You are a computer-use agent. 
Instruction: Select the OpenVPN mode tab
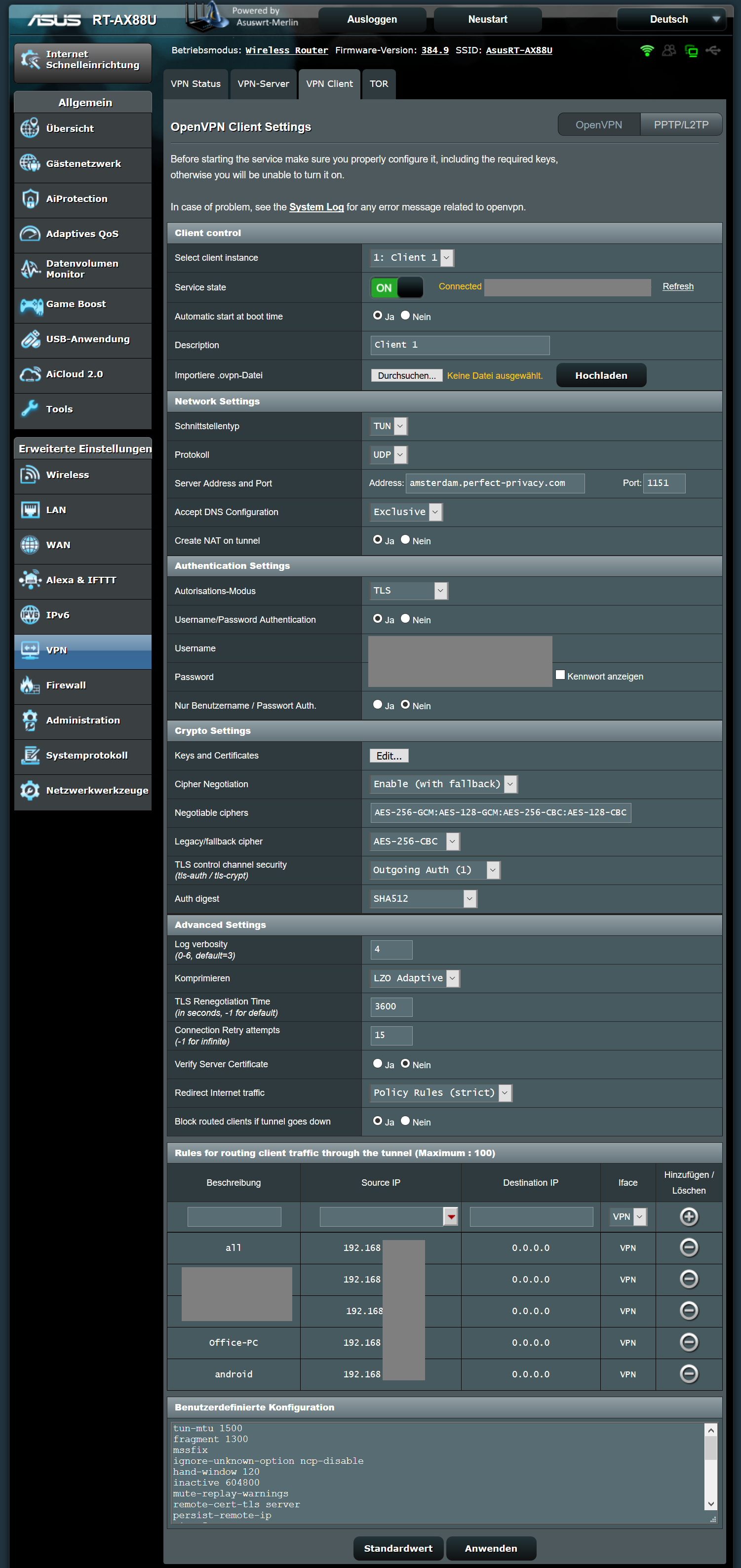pyautogui.click(x=599, y=125)
